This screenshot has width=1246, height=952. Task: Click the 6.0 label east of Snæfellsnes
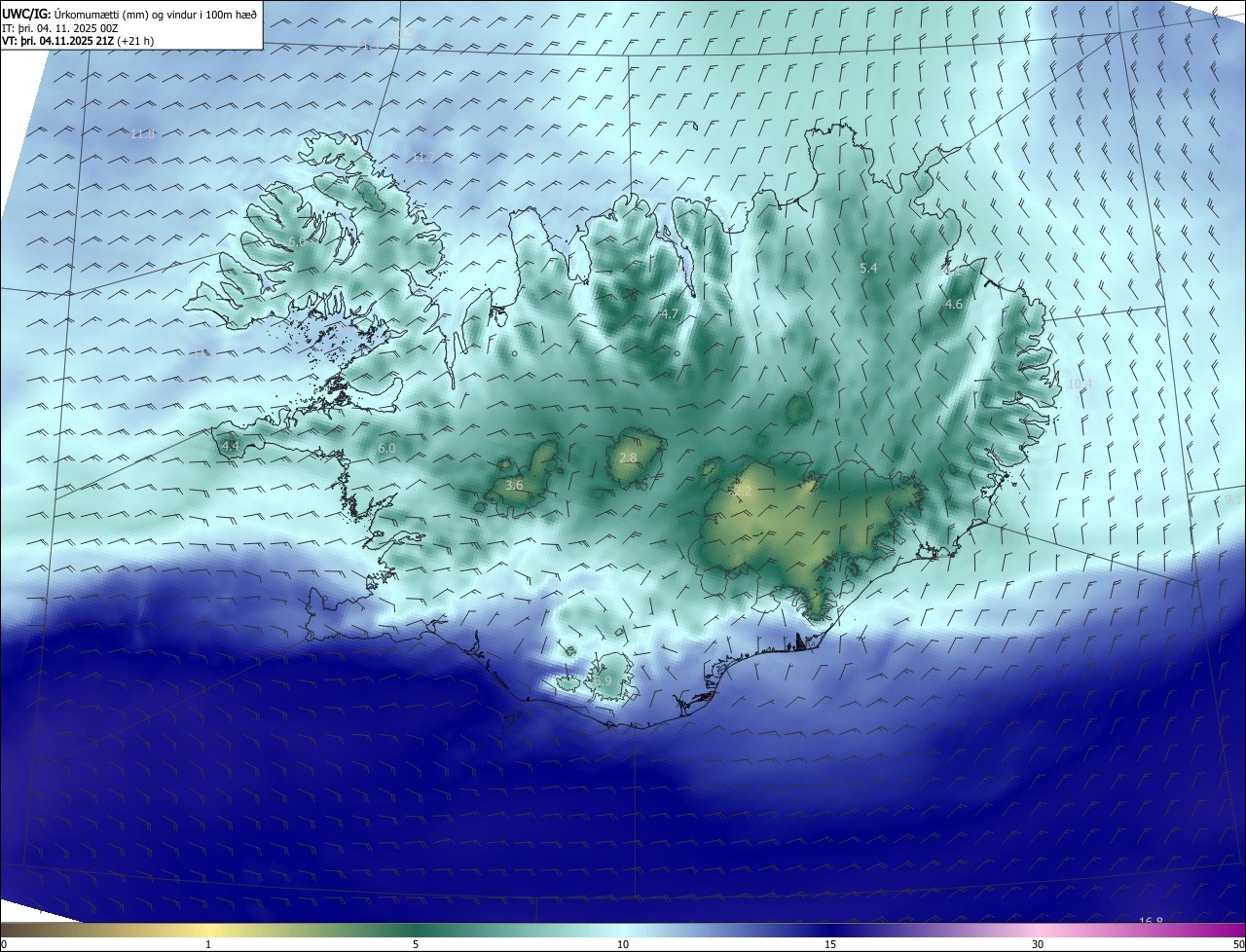pos(386,448)
